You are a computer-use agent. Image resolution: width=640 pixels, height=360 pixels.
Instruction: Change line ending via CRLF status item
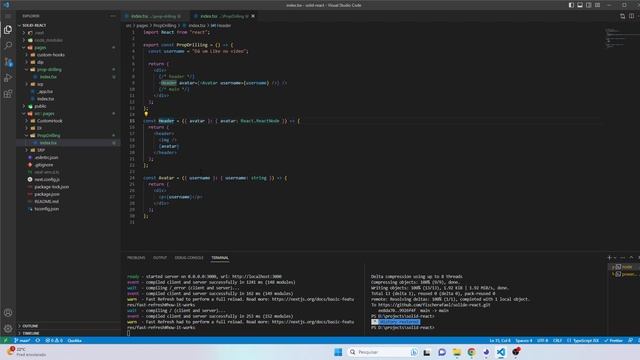pos(557,340)
